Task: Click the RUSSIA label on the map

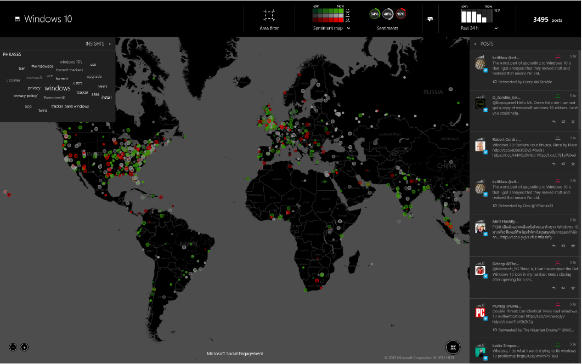Action: pyautogui.click(x=433, y=92)
